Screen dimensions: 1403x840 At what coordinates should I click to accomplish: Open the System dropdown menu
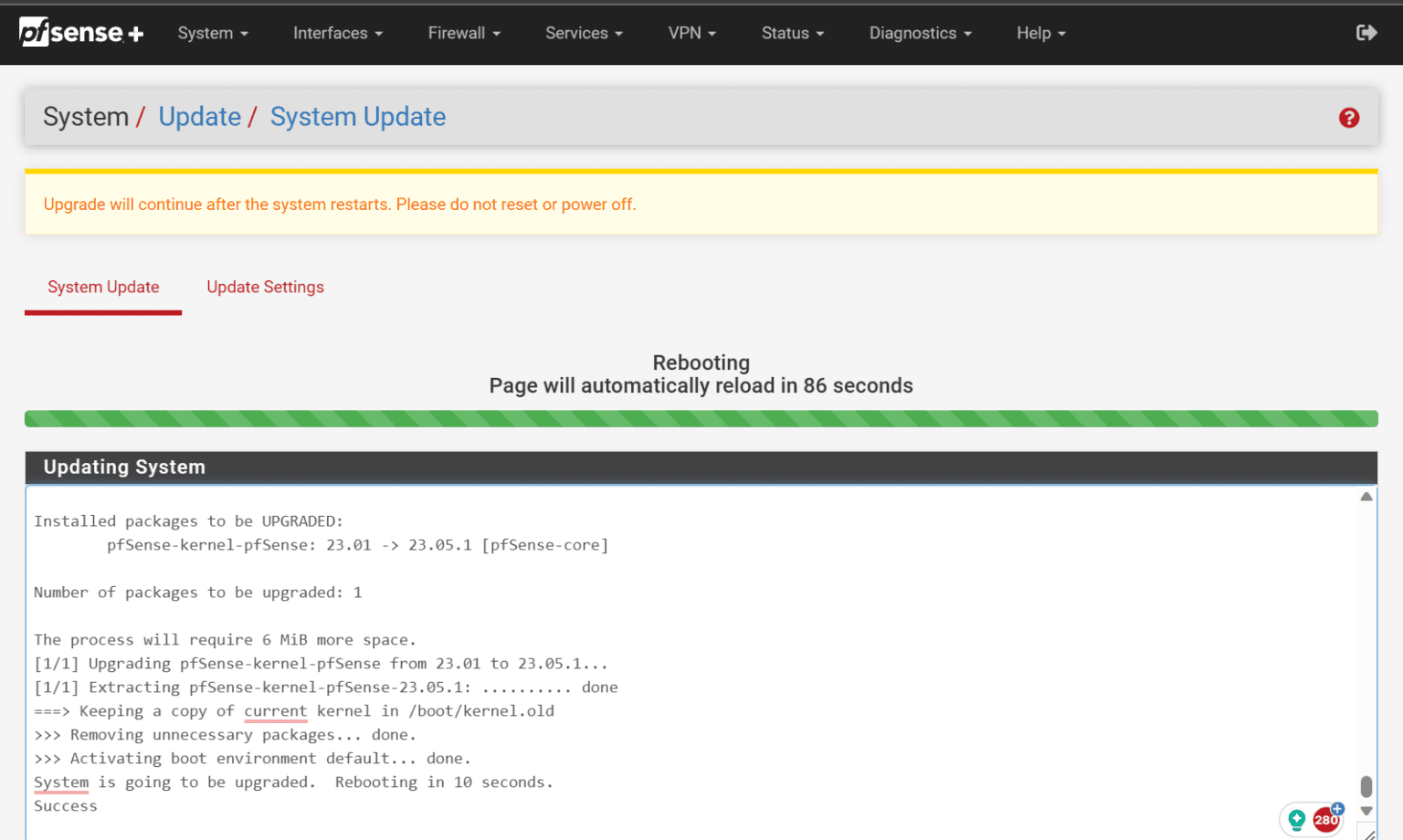pyautogui.click(x=213, y=33)
